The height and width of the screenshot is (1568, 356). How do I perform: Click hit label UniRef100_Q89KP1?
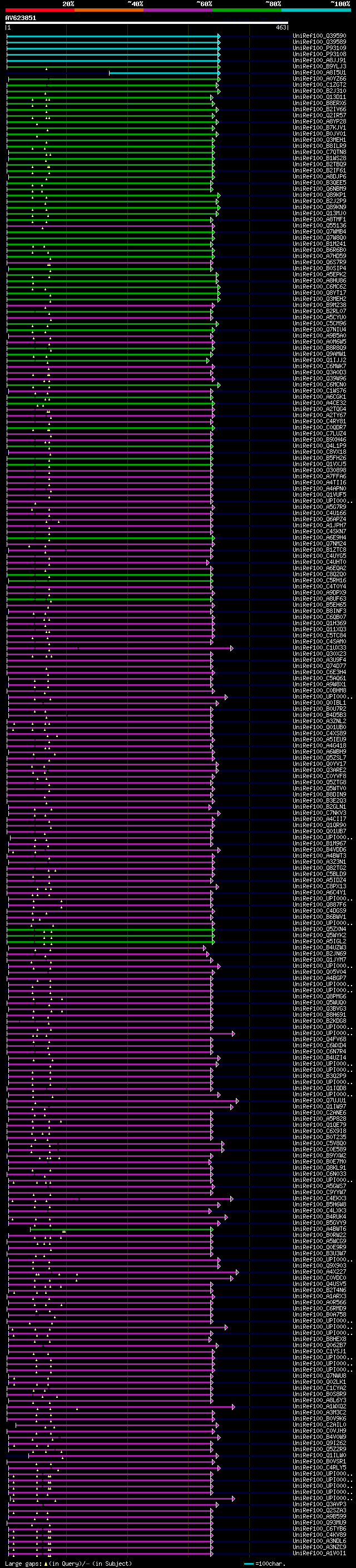point(319,195)
